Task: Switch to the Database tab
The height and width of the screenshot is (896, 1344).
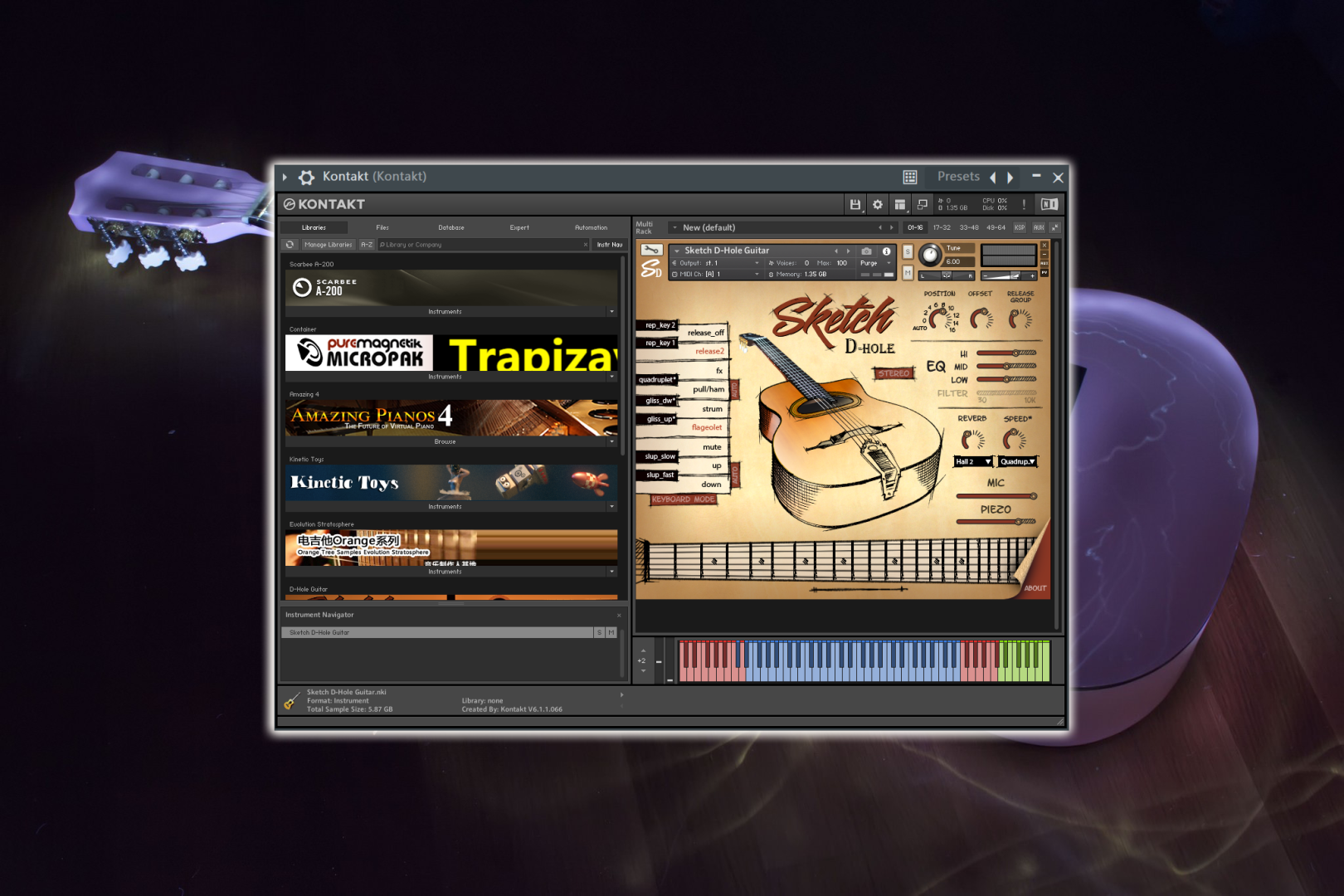Action: click(451, 227)
